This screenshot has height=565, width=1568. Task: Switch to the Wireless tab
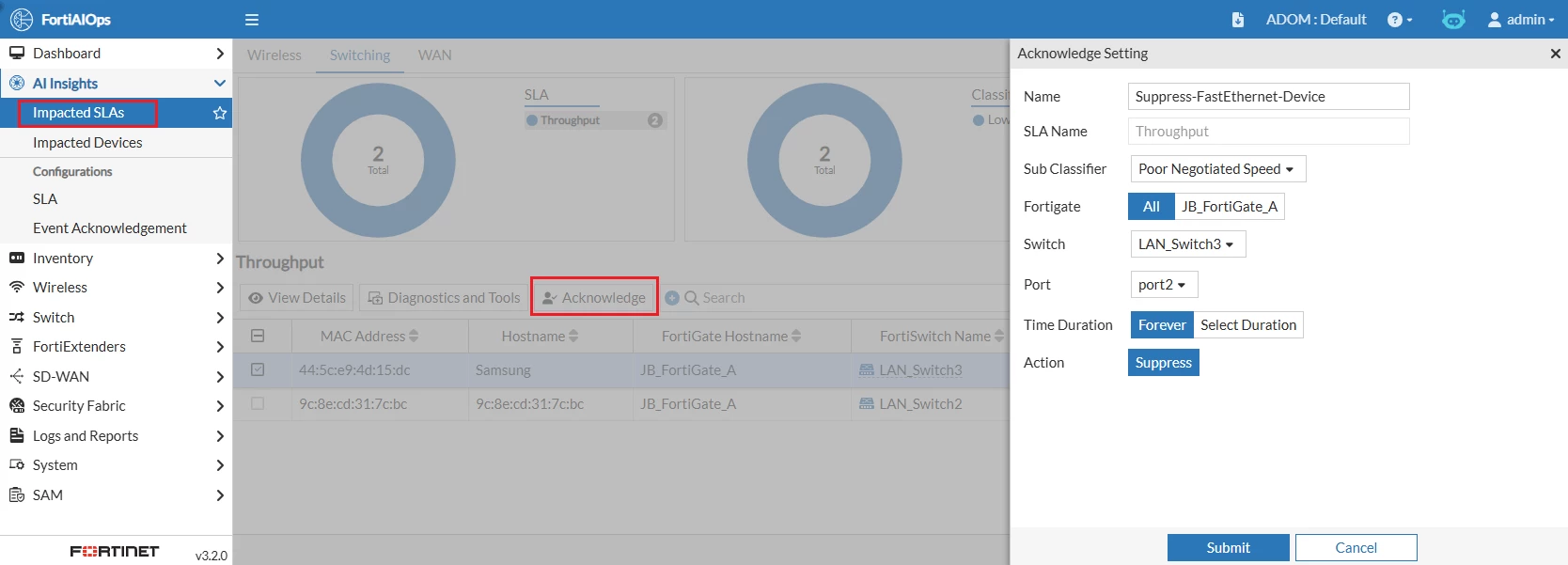[x=274, y=55]
